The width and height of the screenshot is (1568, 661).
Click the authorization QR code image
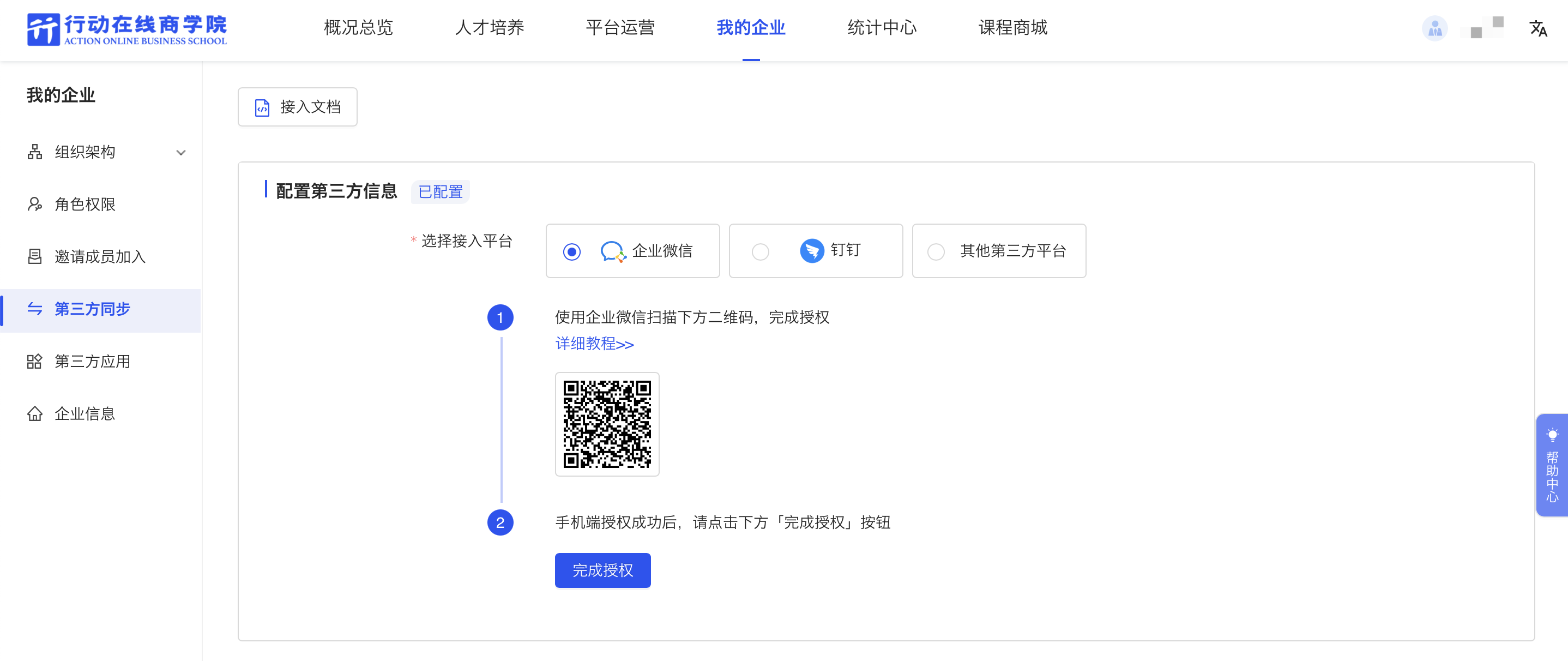[607, 424]
